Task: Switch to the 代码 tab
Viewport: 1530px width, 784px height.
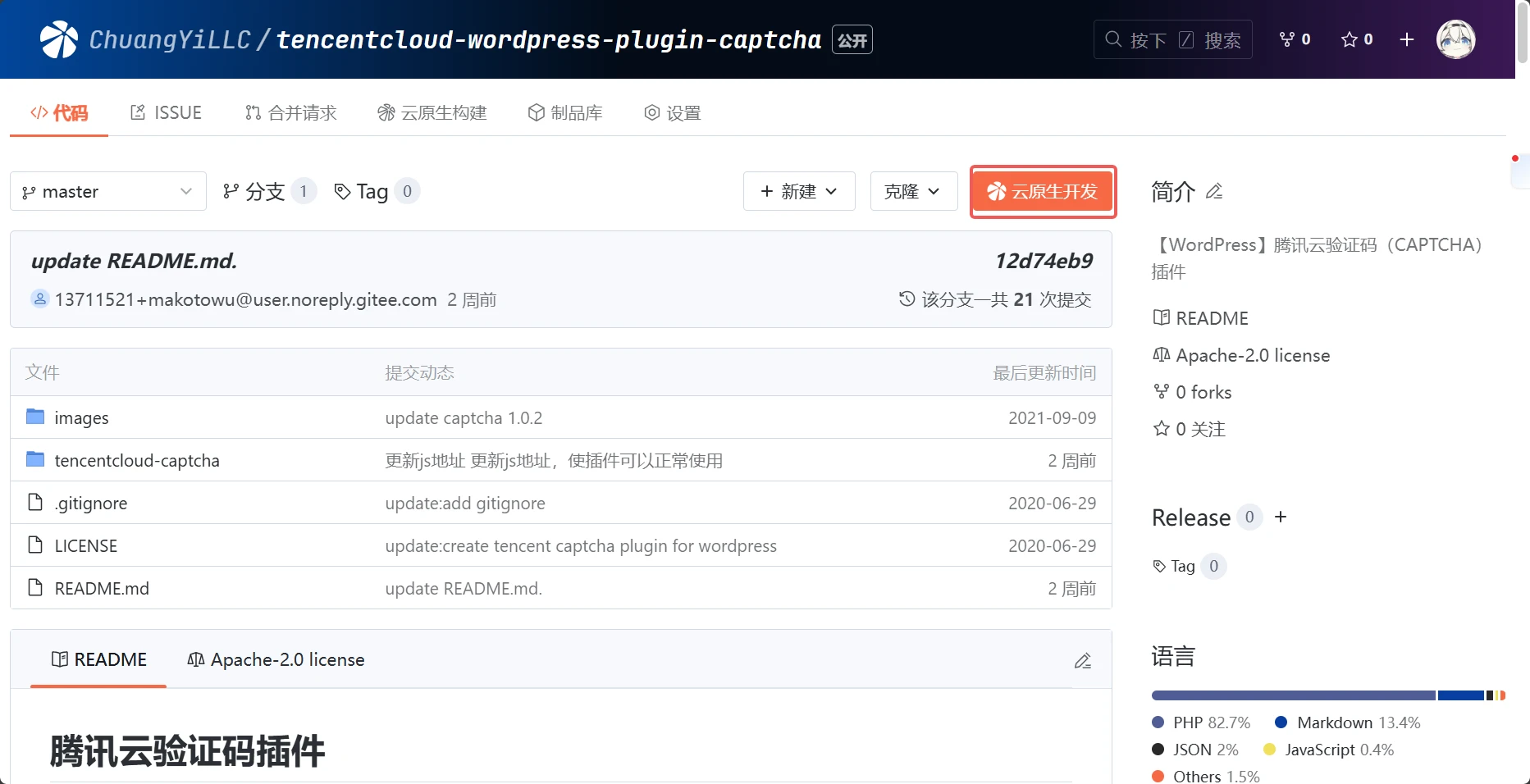Action: pyautogui.click(x=59, y=113)
